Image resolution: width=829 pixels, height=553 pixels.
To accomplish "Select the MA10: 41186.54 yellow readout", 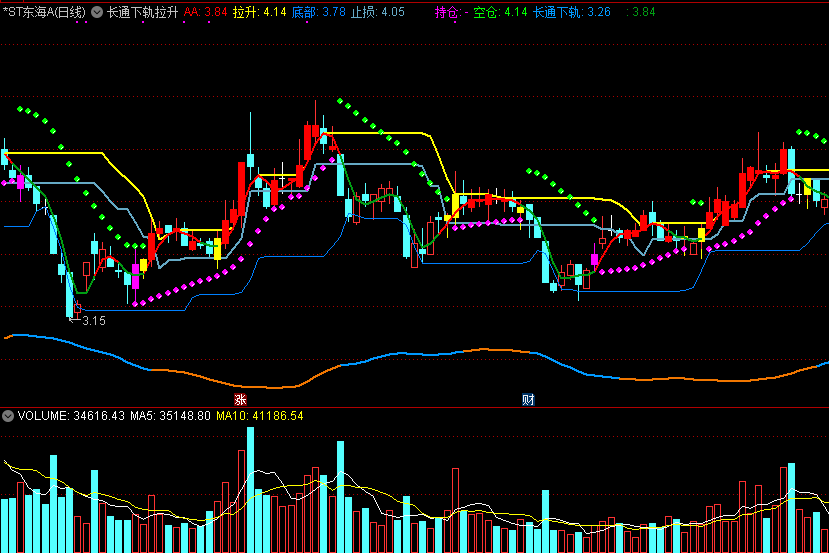I will 260,416.
